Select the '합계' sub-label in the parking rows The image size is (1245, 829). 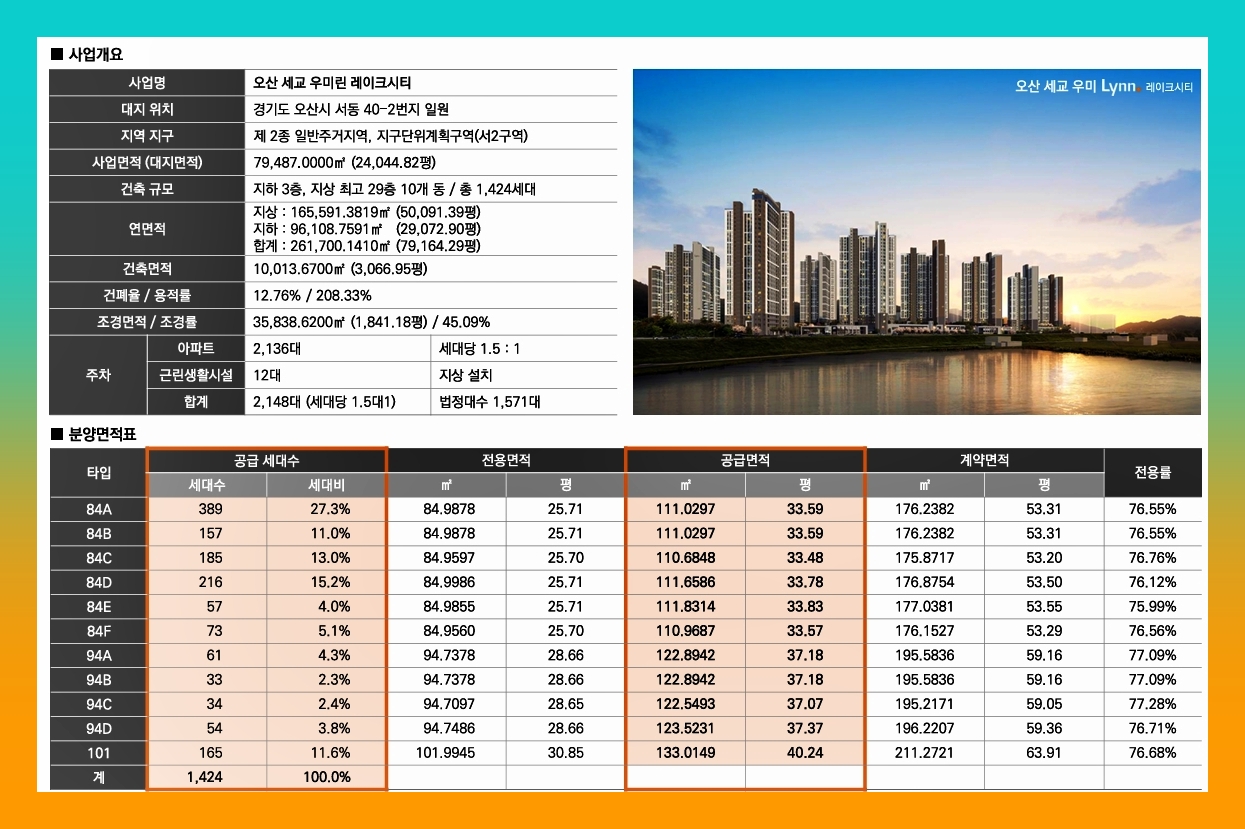(x=196, y=402)
